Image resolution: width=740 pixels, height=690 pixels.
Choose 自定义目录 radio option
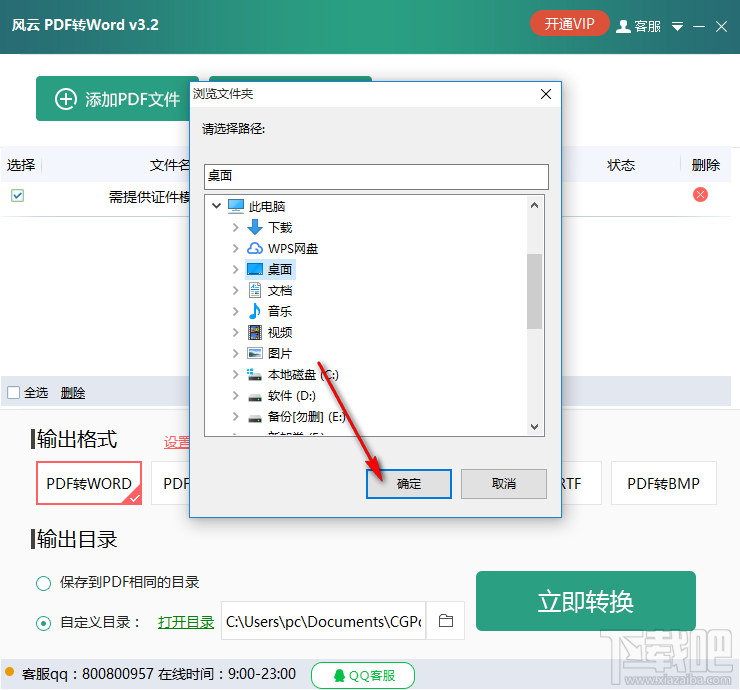tap(43, 623)
